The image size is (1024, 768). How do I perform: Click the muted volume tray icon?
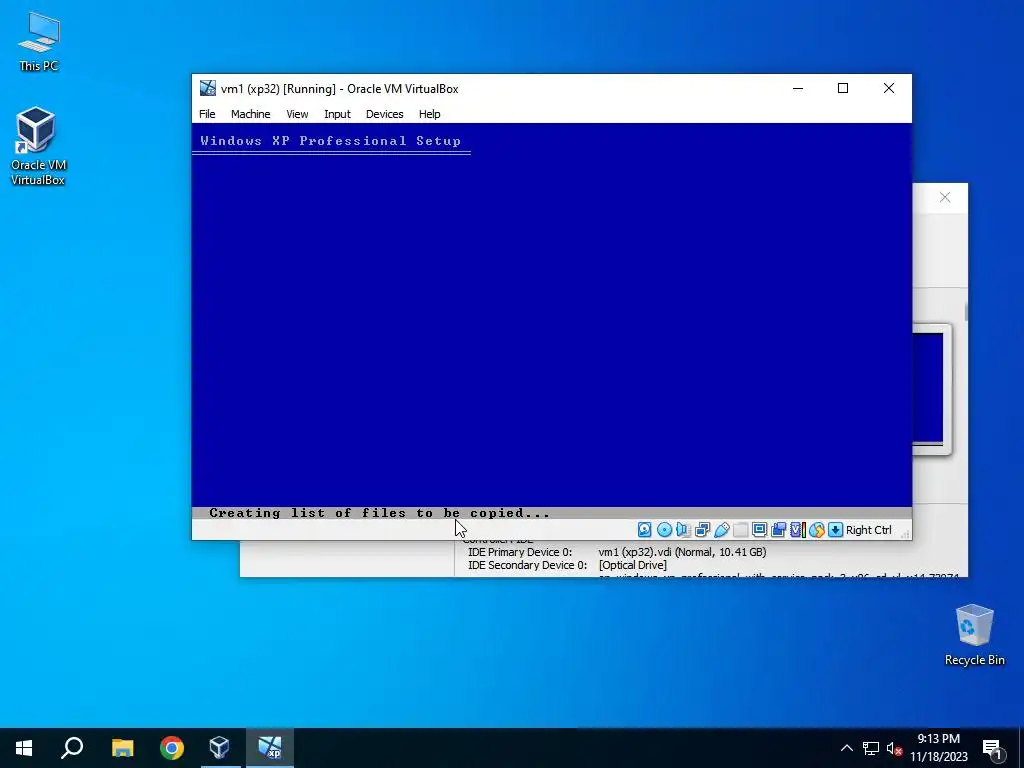point(894,748)
